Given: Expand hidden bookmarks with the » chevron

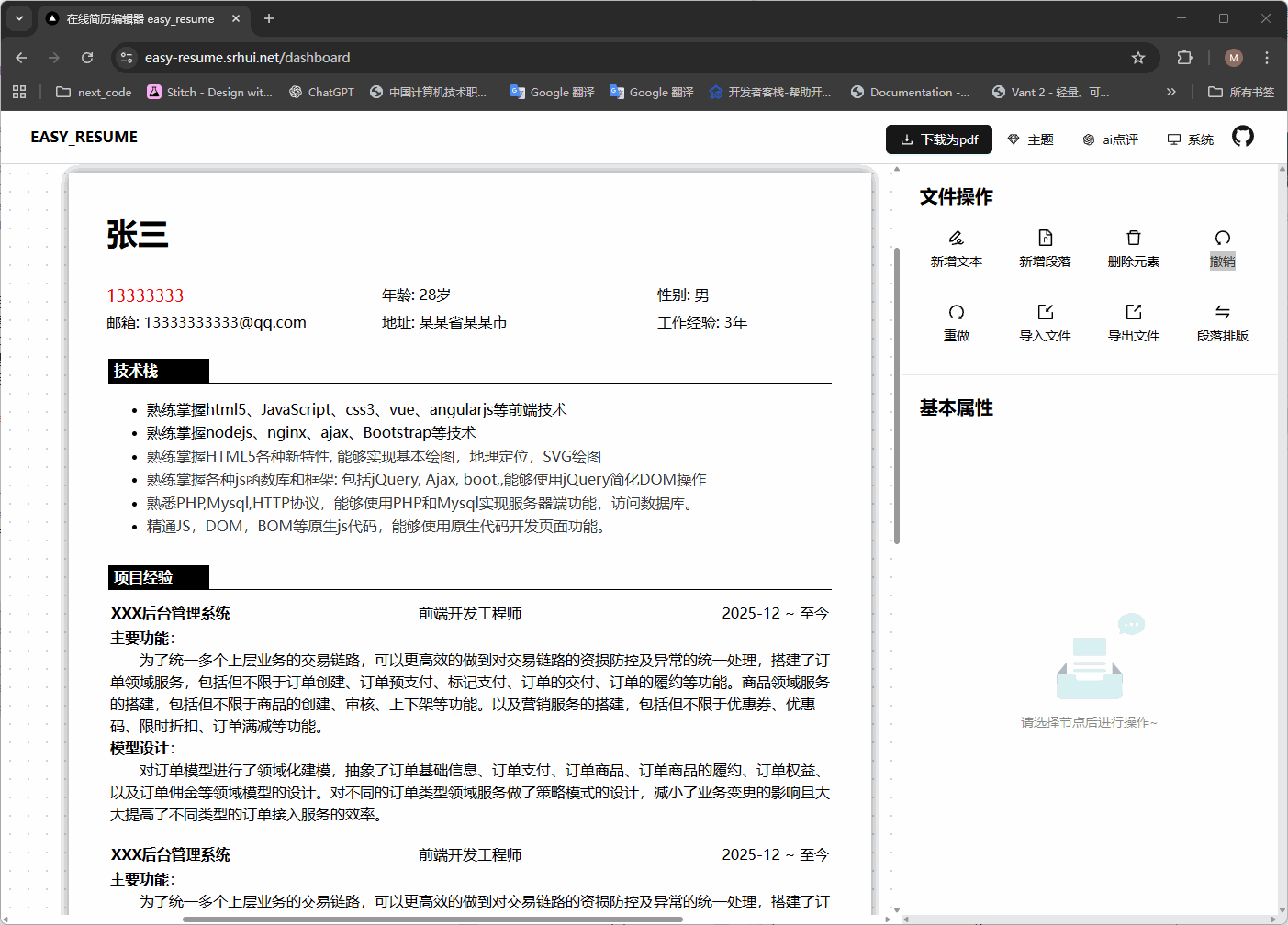Looking at the screenshot, I should (1171, 92).
